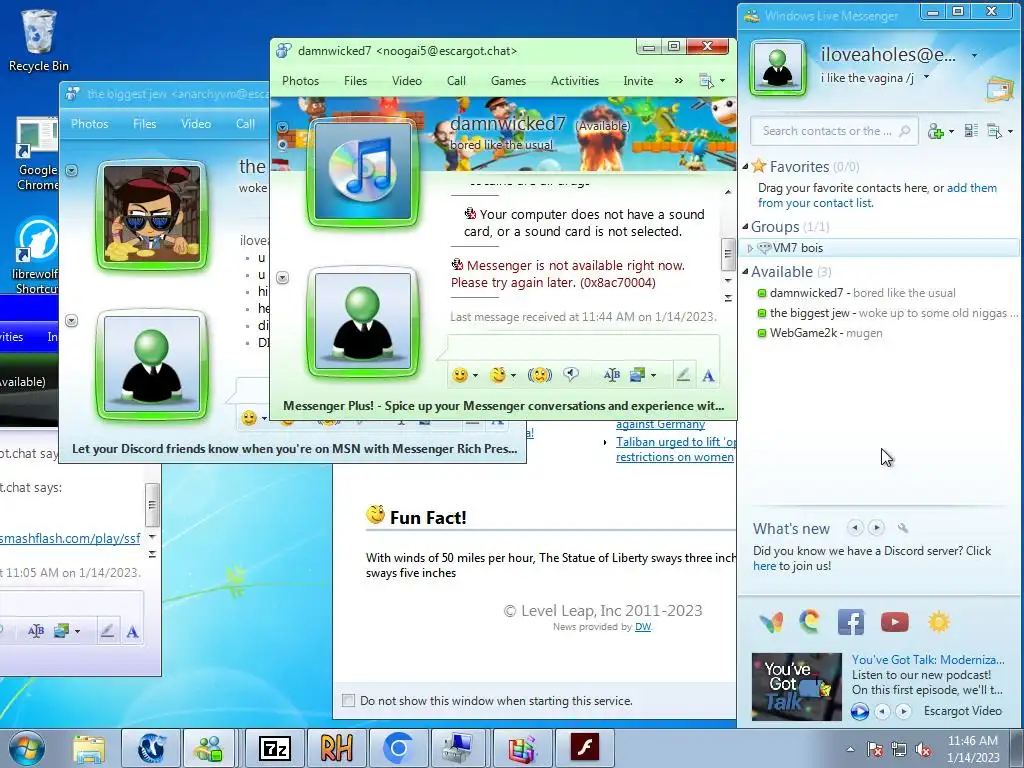Collapse the Available contacts section
The height and width of the screenshot is (768, 1024).
pos(746,272)
